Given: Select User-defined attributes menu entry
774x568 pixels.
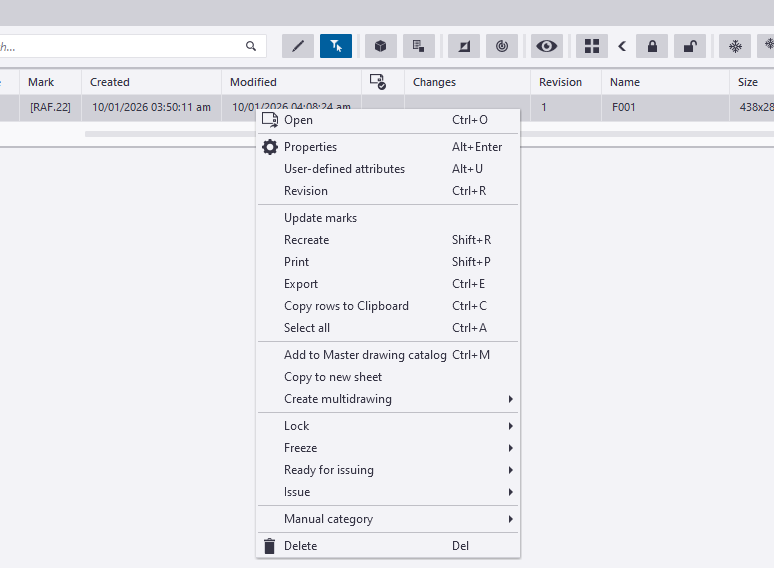Looking at the screenshot, I should pos(388,169).
